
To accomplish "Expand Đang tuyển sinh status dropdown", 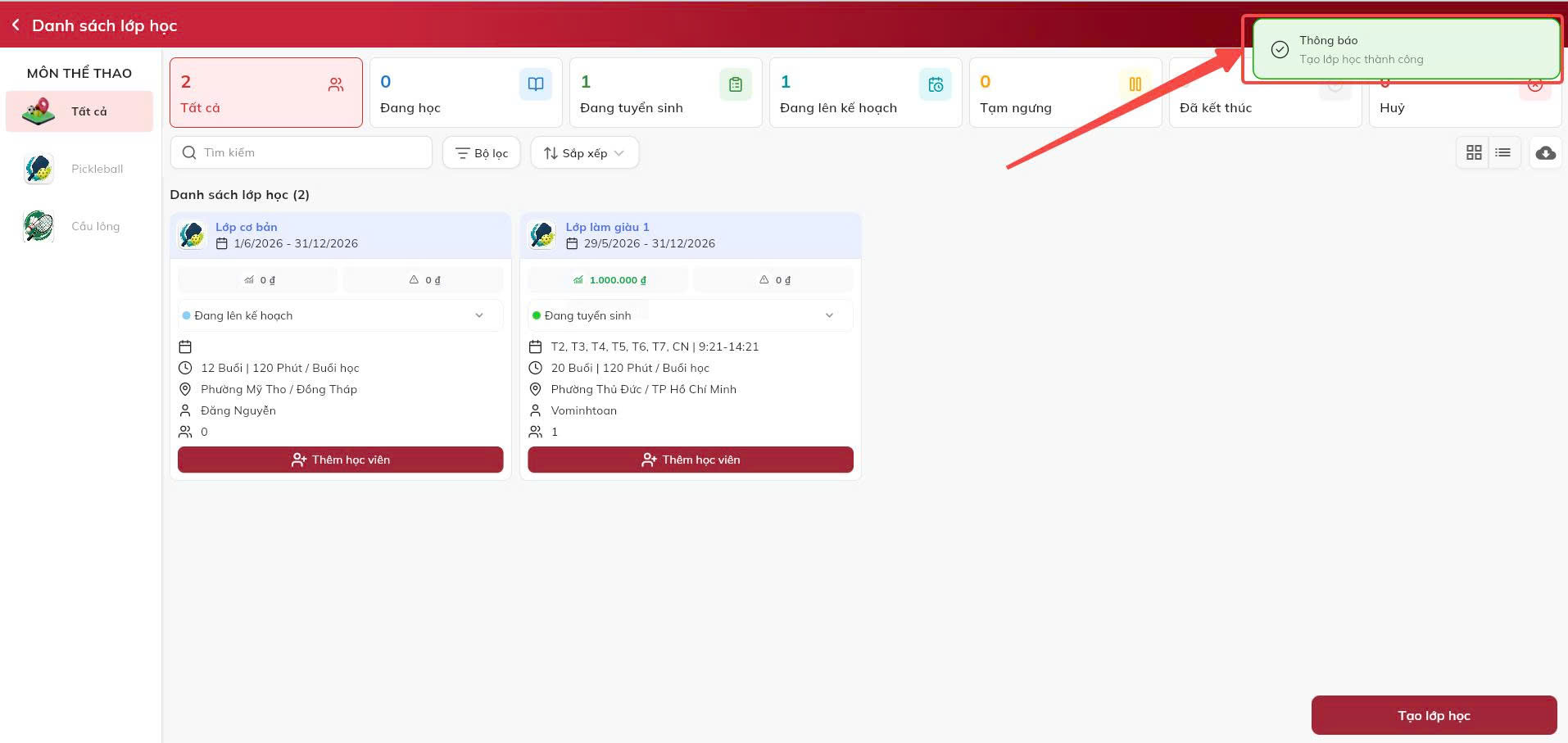I will 691,315.
